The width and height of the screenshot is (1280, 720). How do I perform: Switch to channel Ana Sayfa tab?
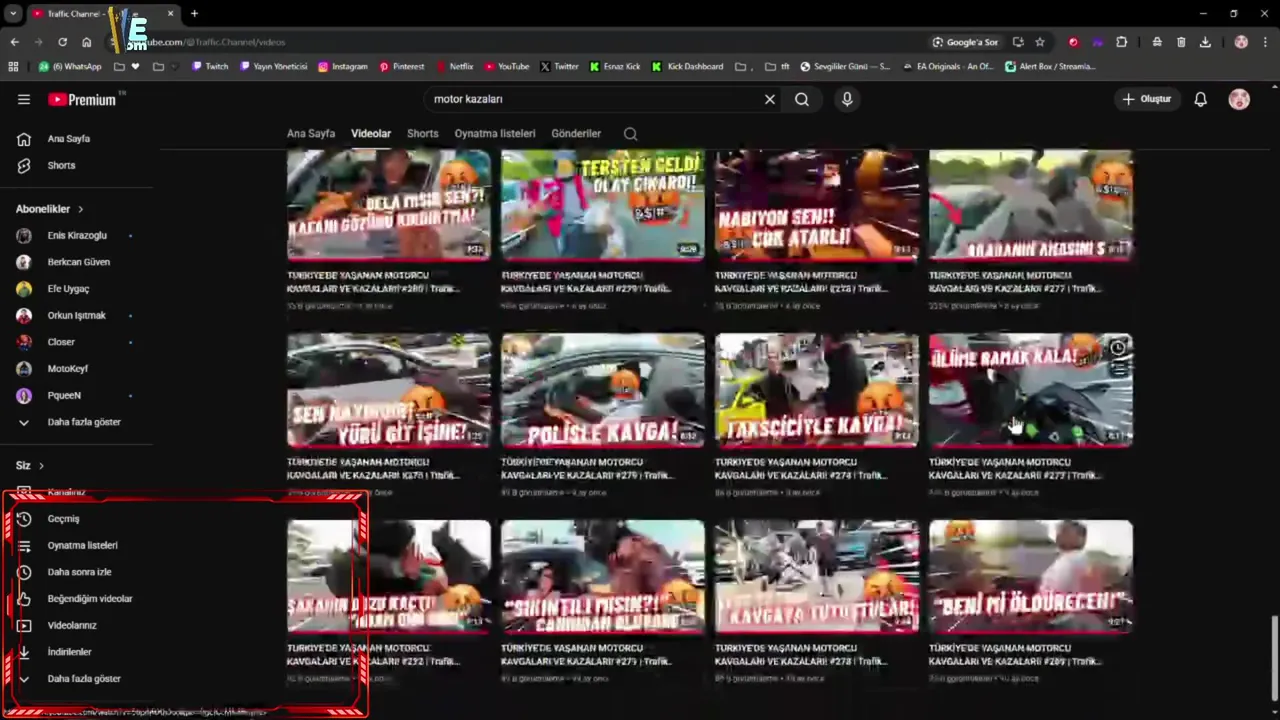pyautogui.click(x=311, y=133)
